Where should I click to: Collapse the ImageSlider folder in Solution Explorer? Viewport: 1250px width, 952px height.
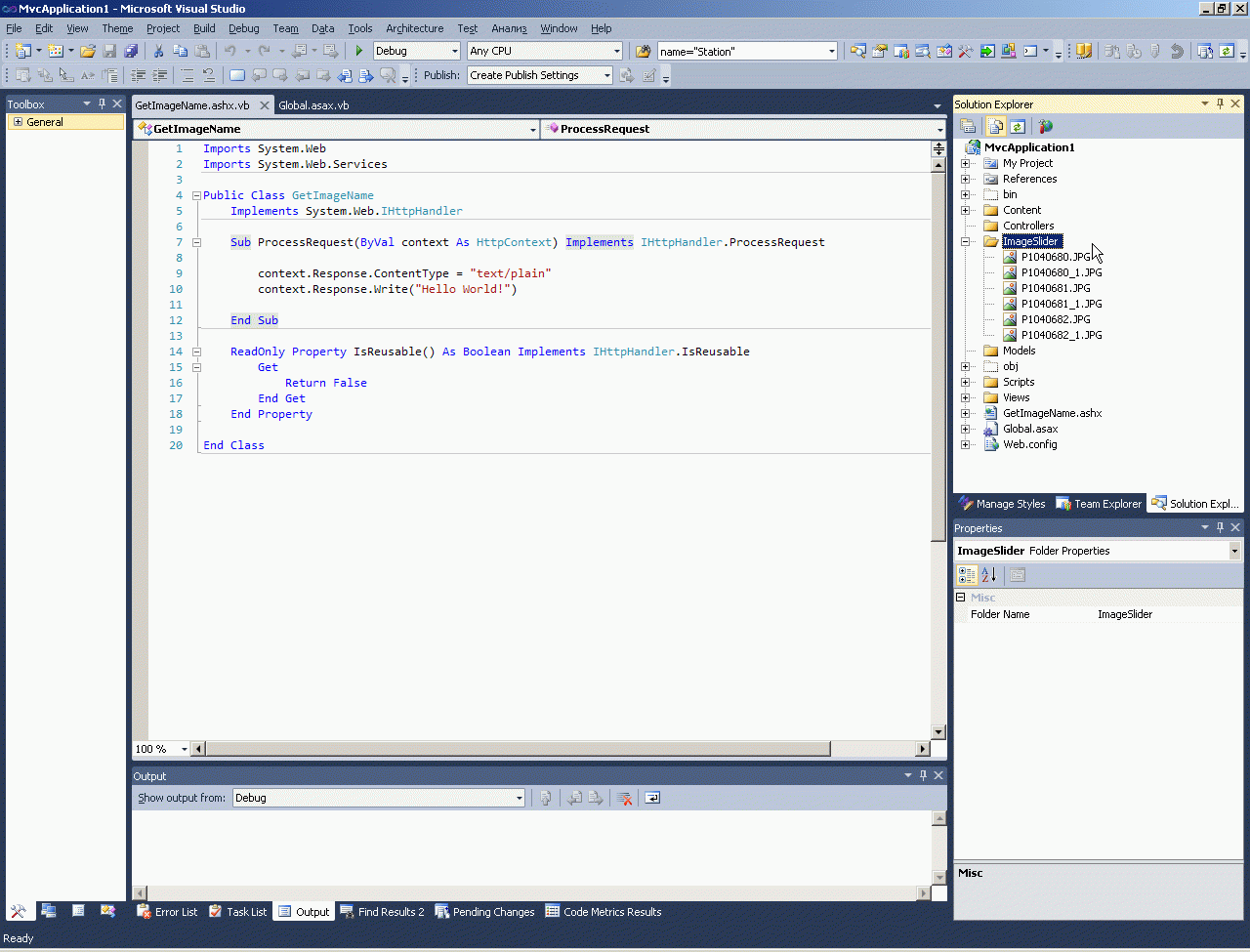click(966, 241)
